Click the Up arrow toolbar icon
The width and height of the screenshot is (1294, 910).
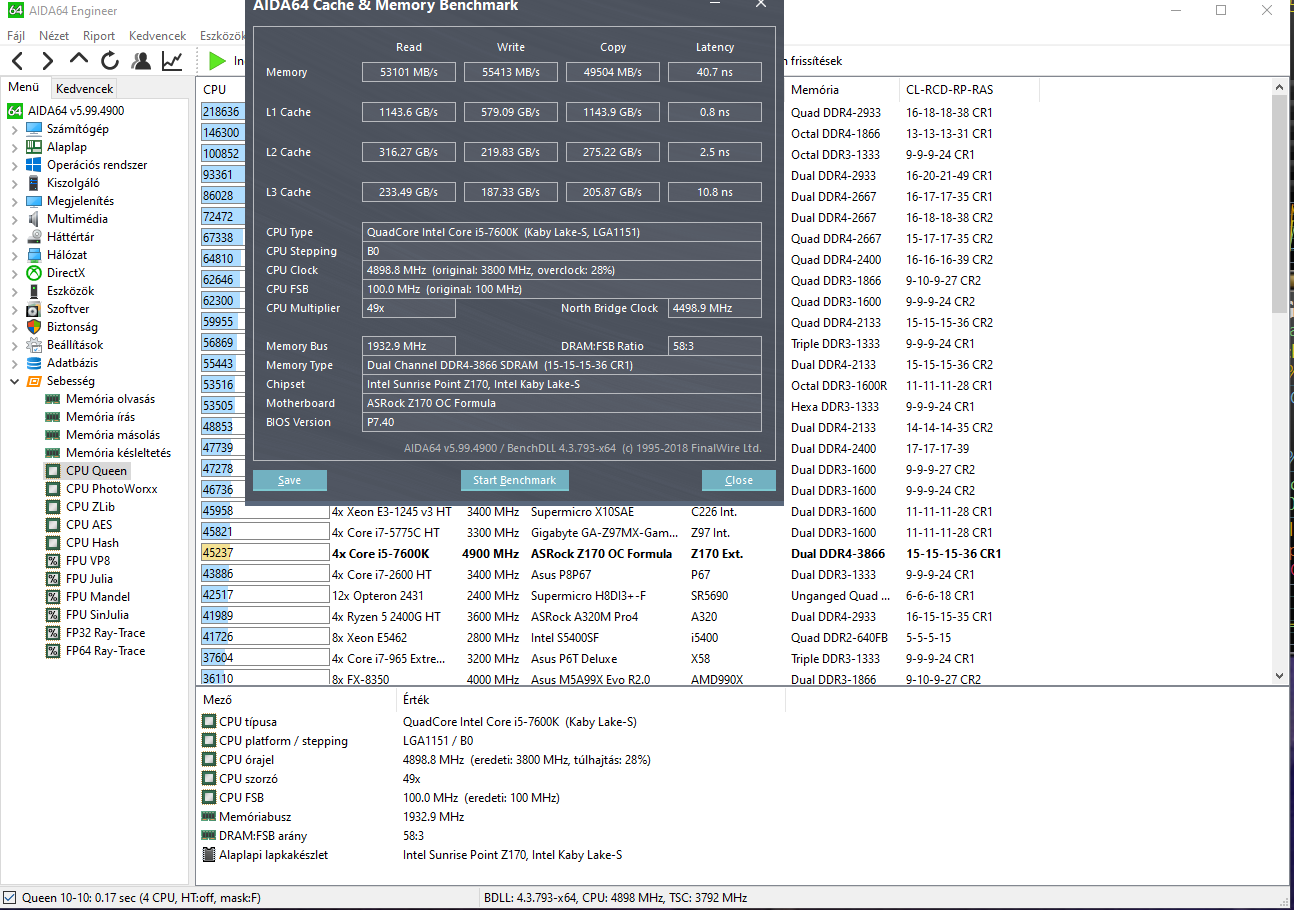[x=79, y=61]
